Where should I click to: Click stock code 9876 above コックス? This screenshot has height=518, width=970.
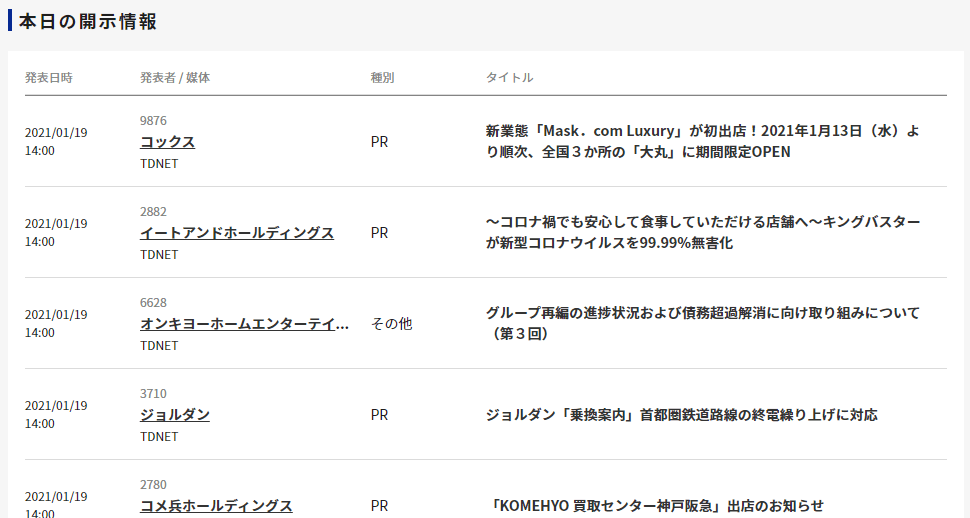coord(153,121)
